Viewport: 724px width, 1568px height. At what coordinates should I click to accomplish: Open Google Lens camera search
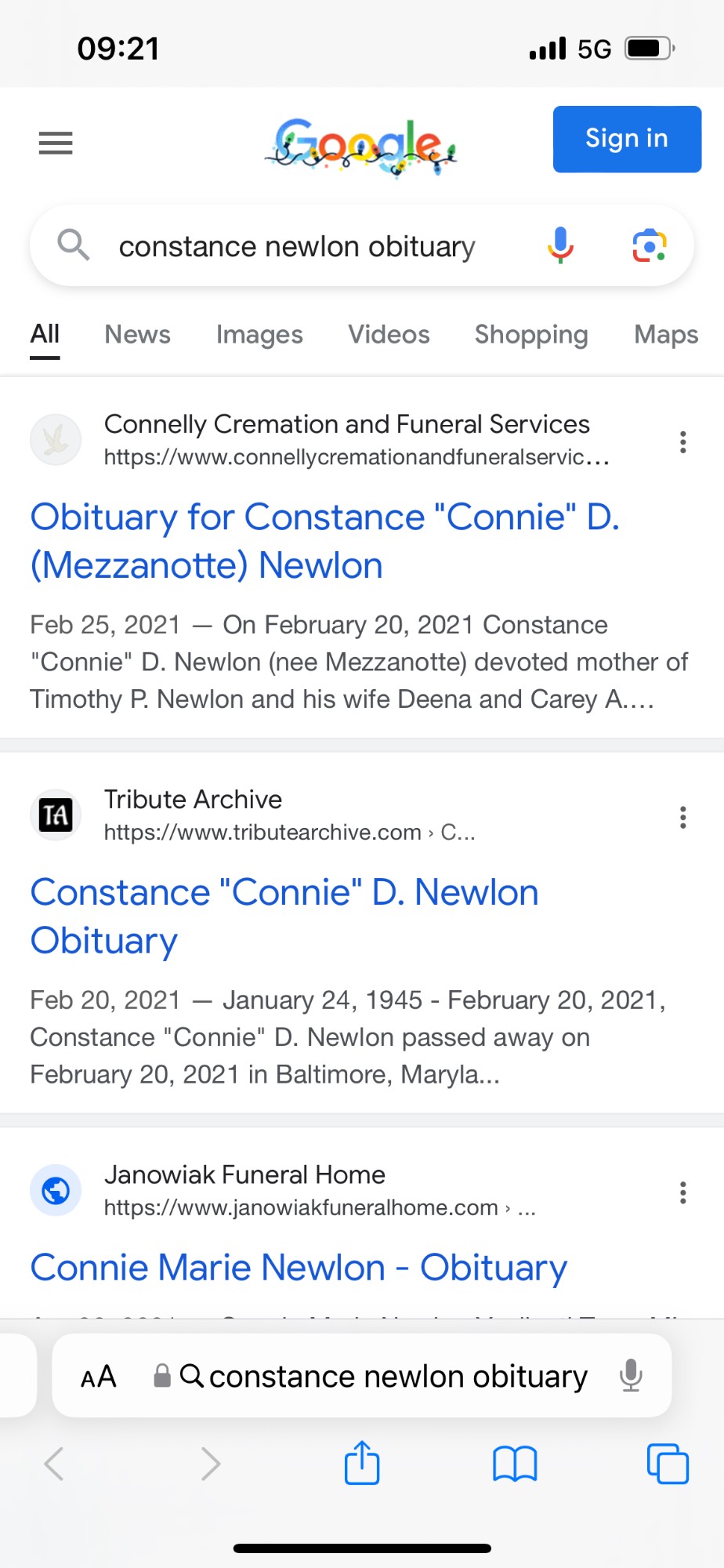pos(649,245)
